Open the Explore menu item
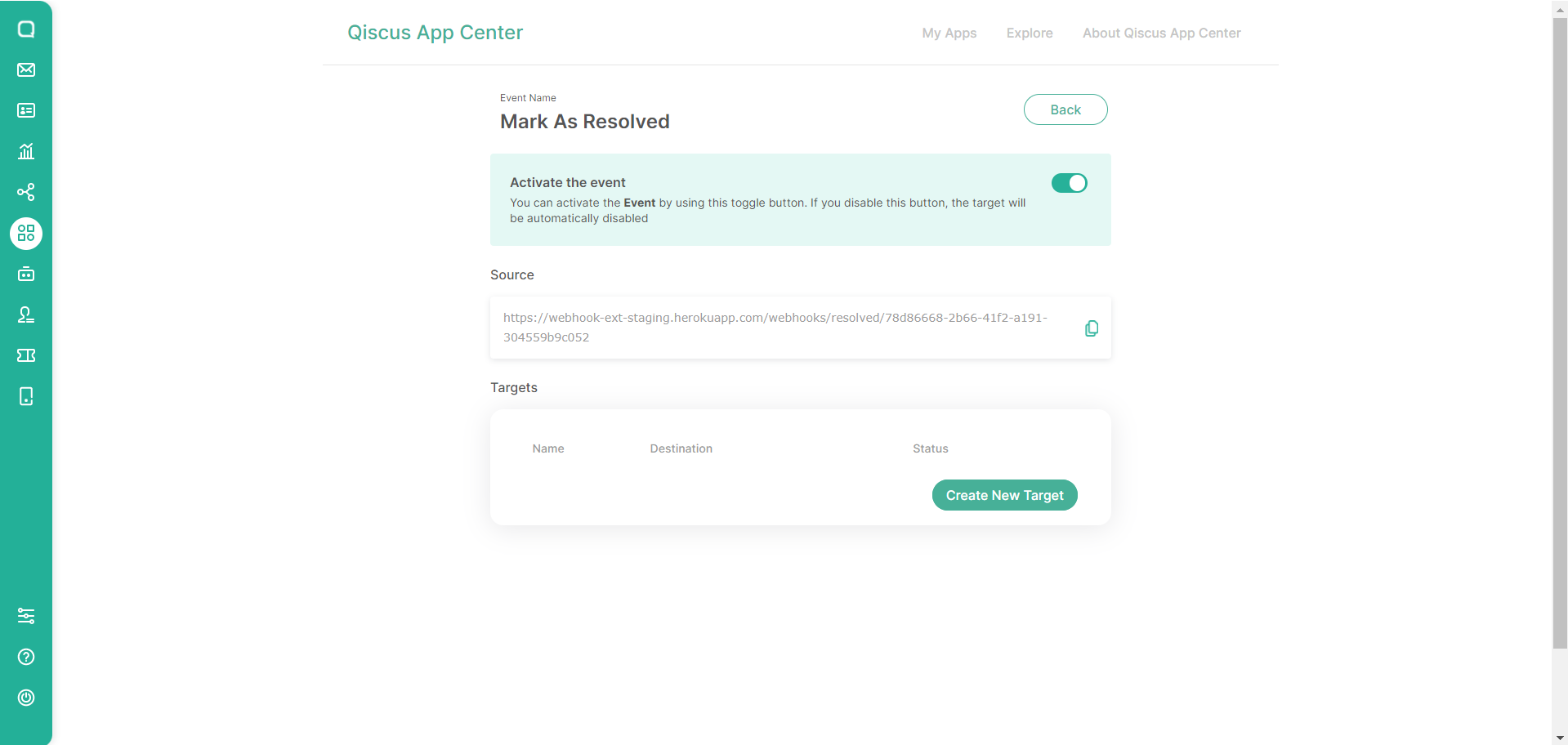Viewport: 1568px width, 745px height. click(1030, 33)
